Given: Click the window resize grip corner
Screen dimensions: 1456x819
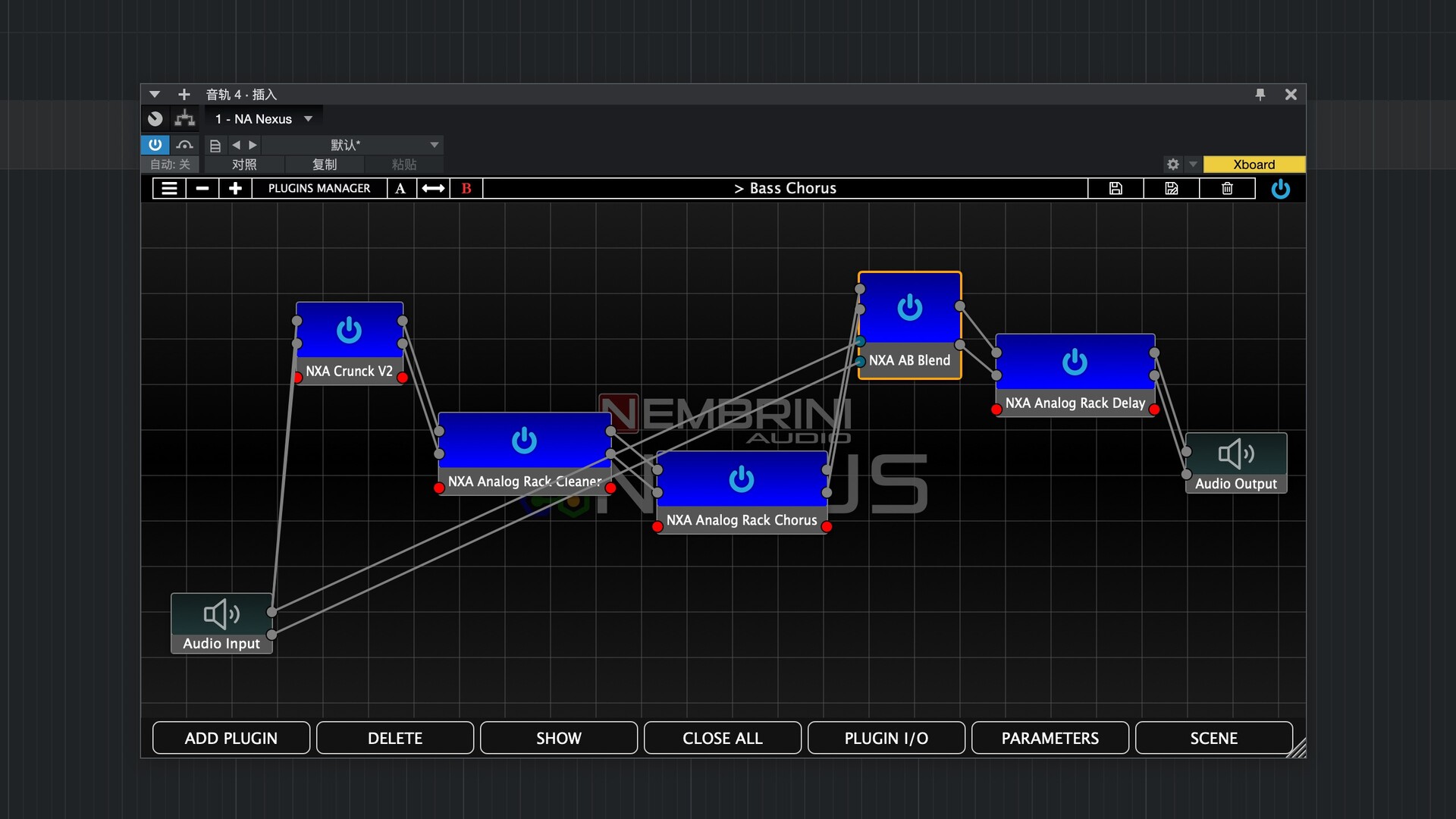Looking at the screenshot, I should click(1297, 748).
